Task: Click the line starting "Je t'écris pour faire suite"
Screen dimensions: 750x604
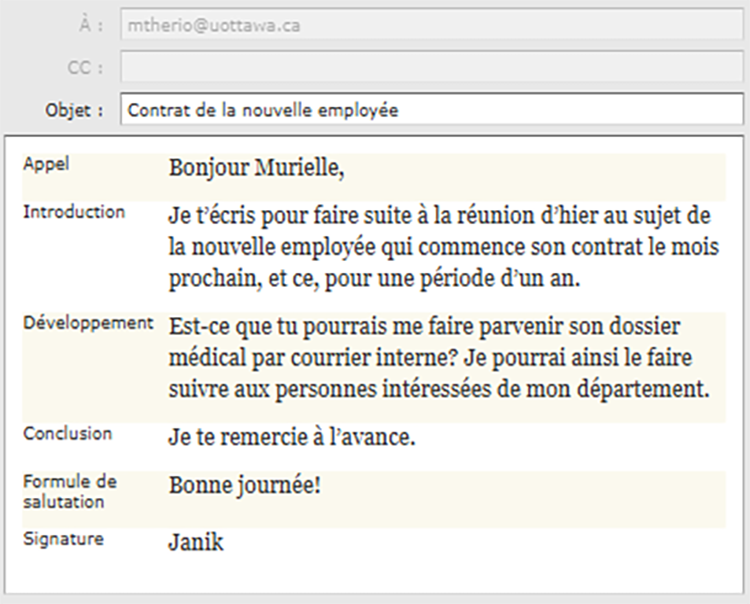Action: tap(439, 216)
